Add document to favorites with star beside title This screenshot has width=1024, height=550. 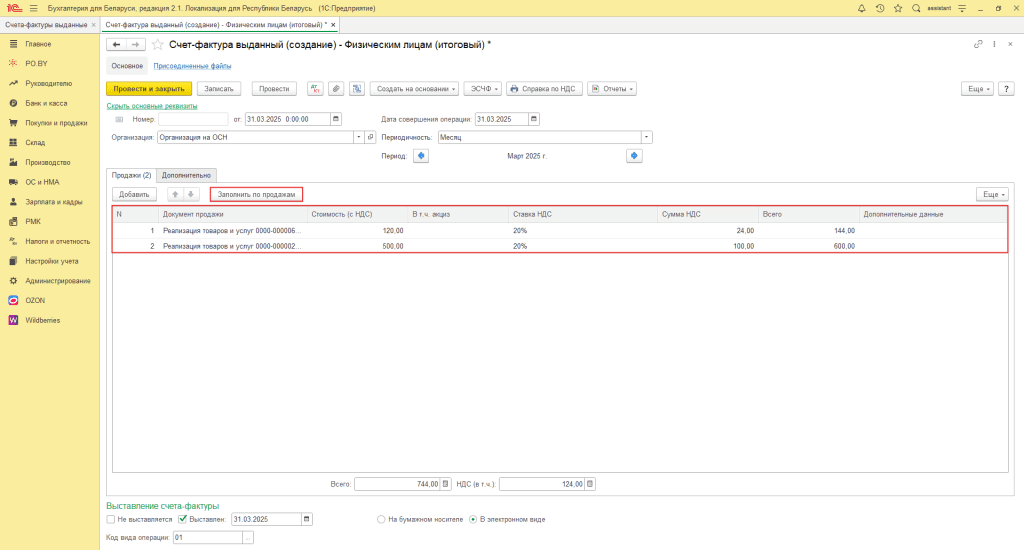[157, 44]
